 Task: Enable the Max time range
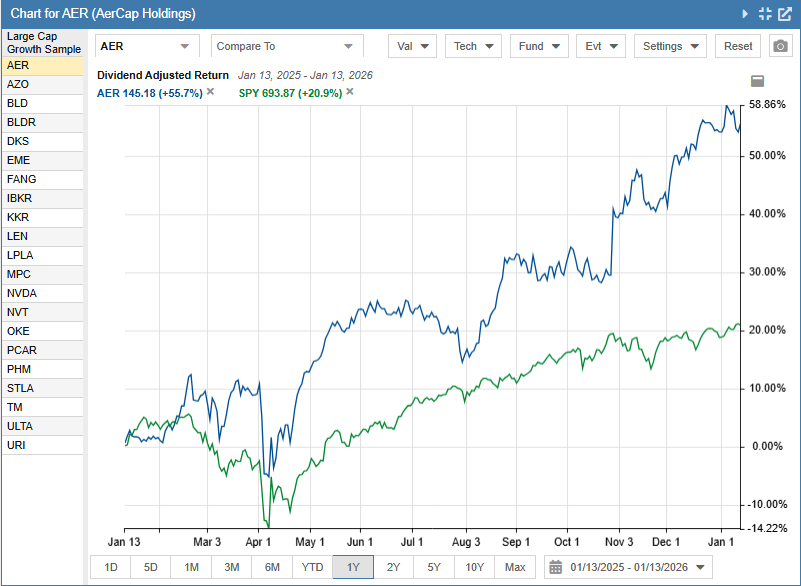[x=514, y=566]
